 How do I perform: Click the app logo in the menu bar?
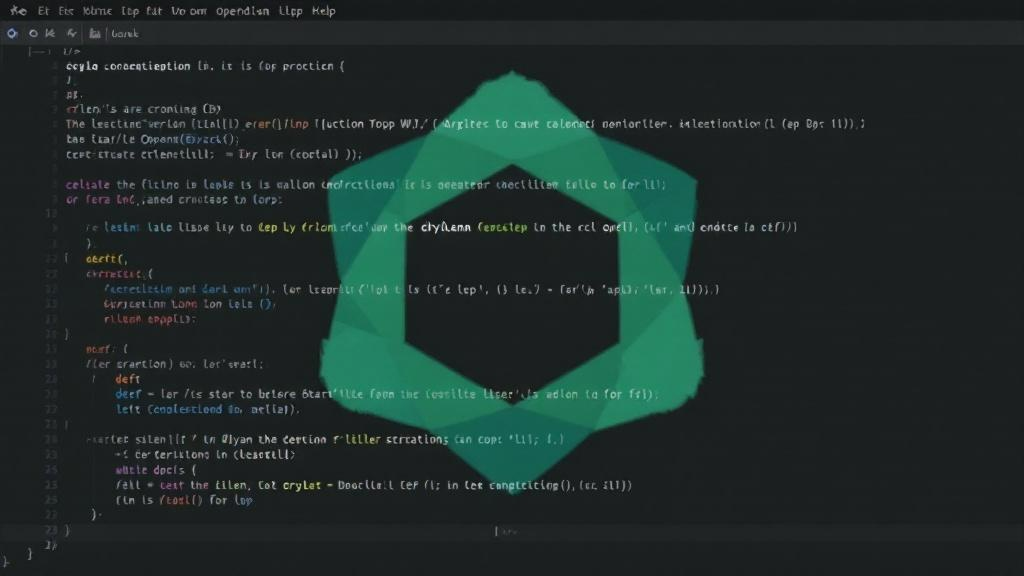click(x=18, y=11)
